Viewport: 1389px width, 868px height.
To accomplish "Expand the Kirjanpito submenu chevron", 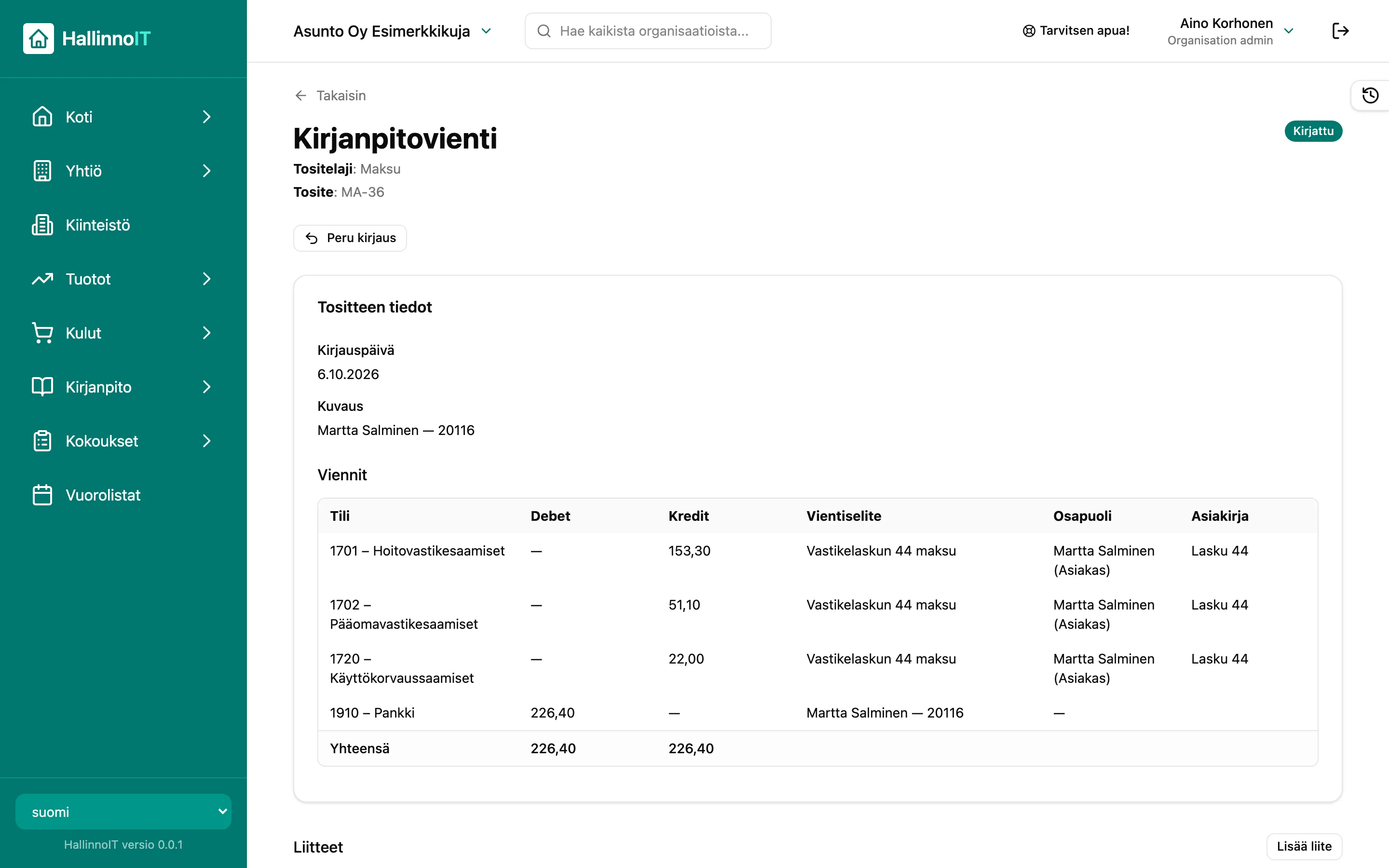I will coord(206,386).
